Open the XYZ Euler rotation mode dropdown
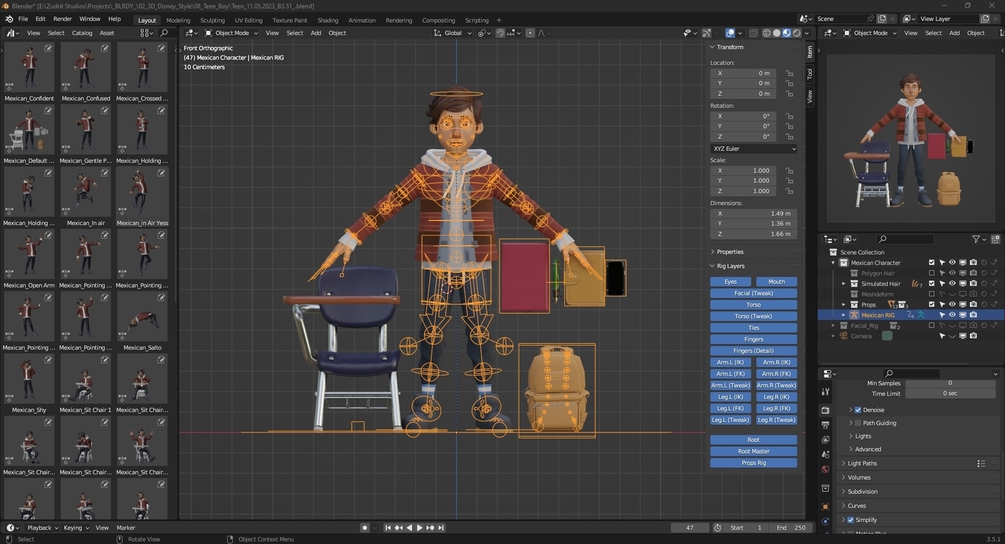Image resolution: width=1005 pixels, height=544 pixels. 754,149
